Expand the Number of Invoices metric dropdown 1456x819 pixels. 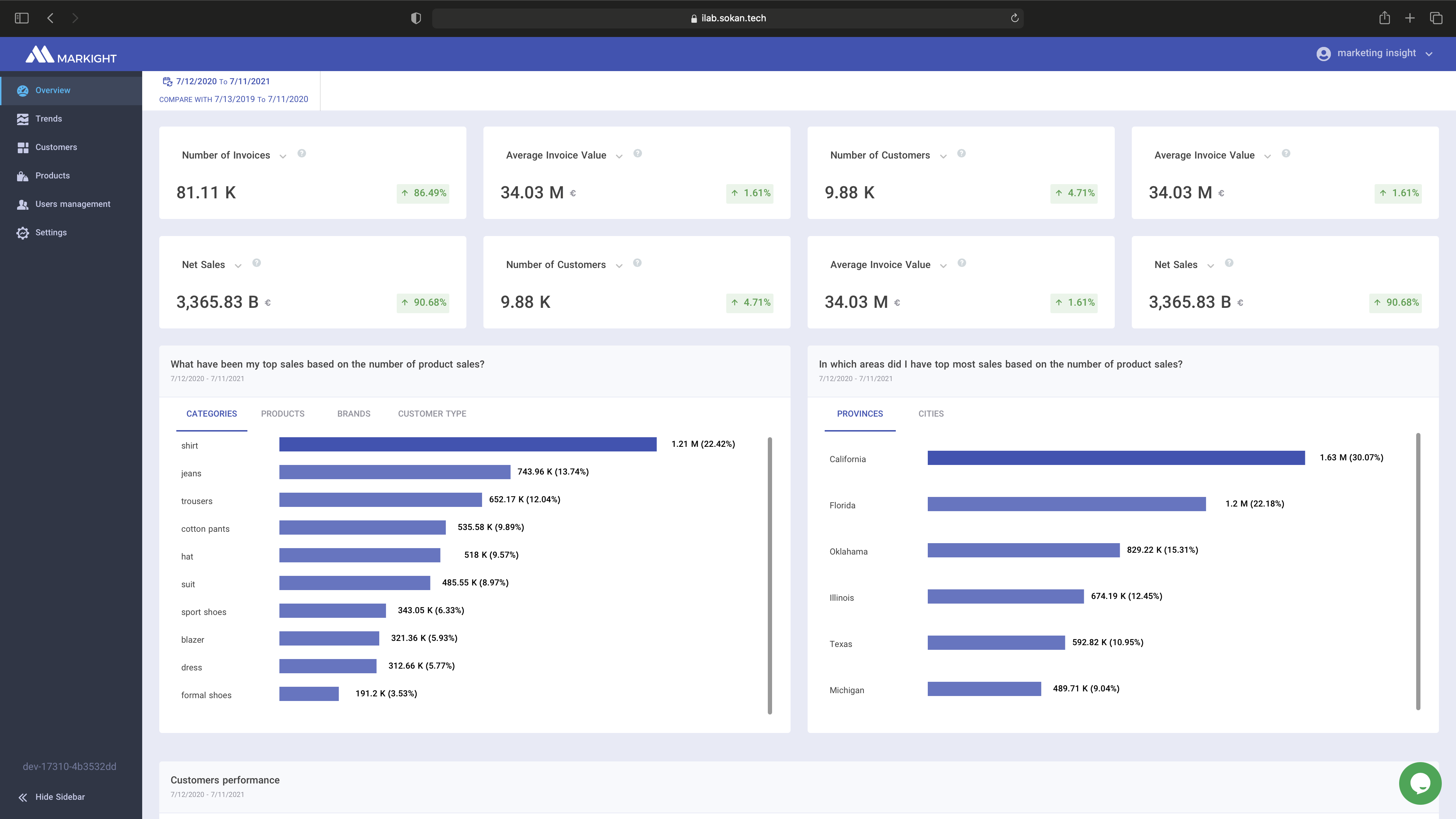tap(283, 156)
